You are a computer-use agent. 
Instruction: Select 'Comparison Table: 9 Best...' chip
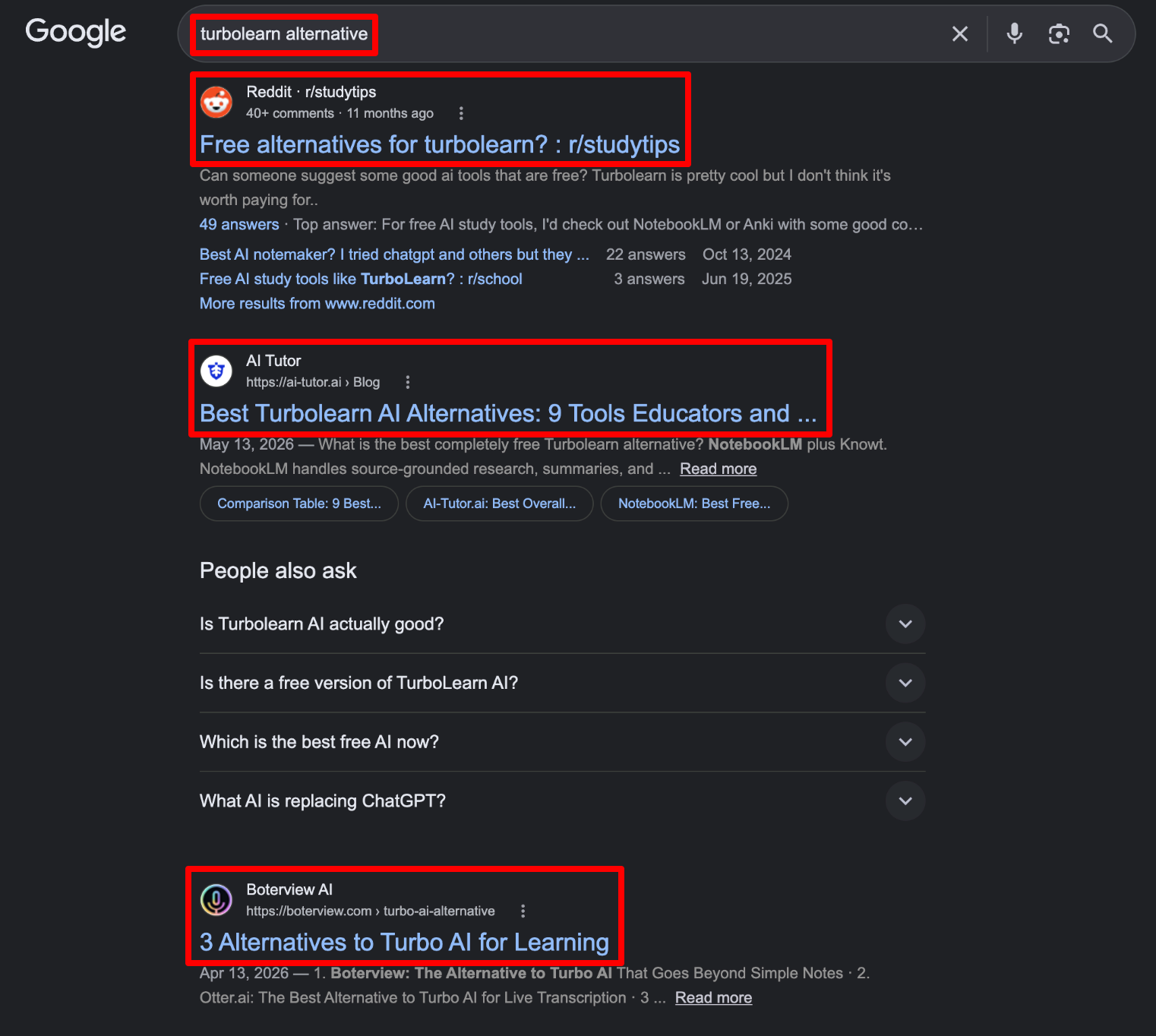[x=299, y=504]
